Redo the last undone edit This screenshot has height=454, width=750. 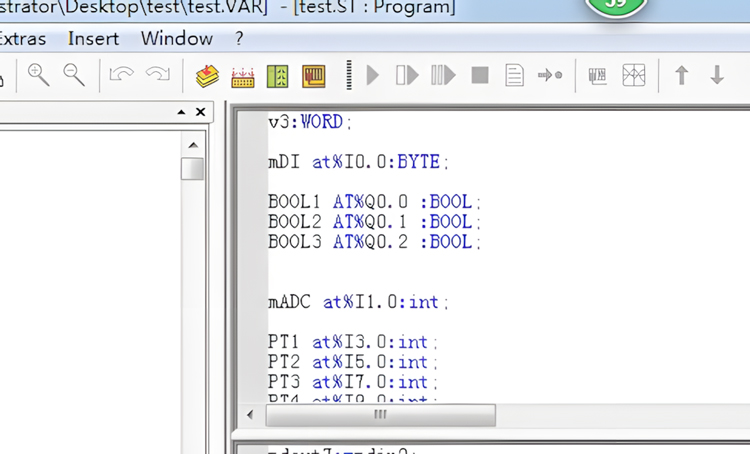pos(157,75)
